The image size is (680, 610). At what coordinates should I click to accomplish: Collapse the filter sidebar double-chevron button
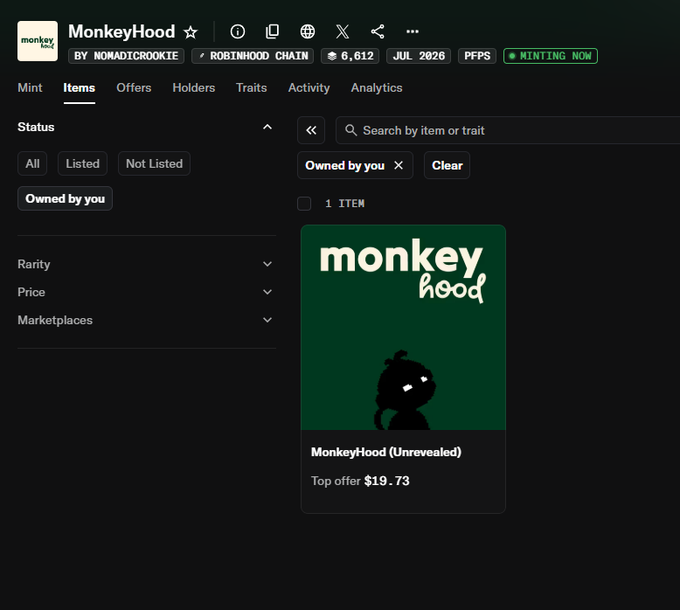[311, 130]
